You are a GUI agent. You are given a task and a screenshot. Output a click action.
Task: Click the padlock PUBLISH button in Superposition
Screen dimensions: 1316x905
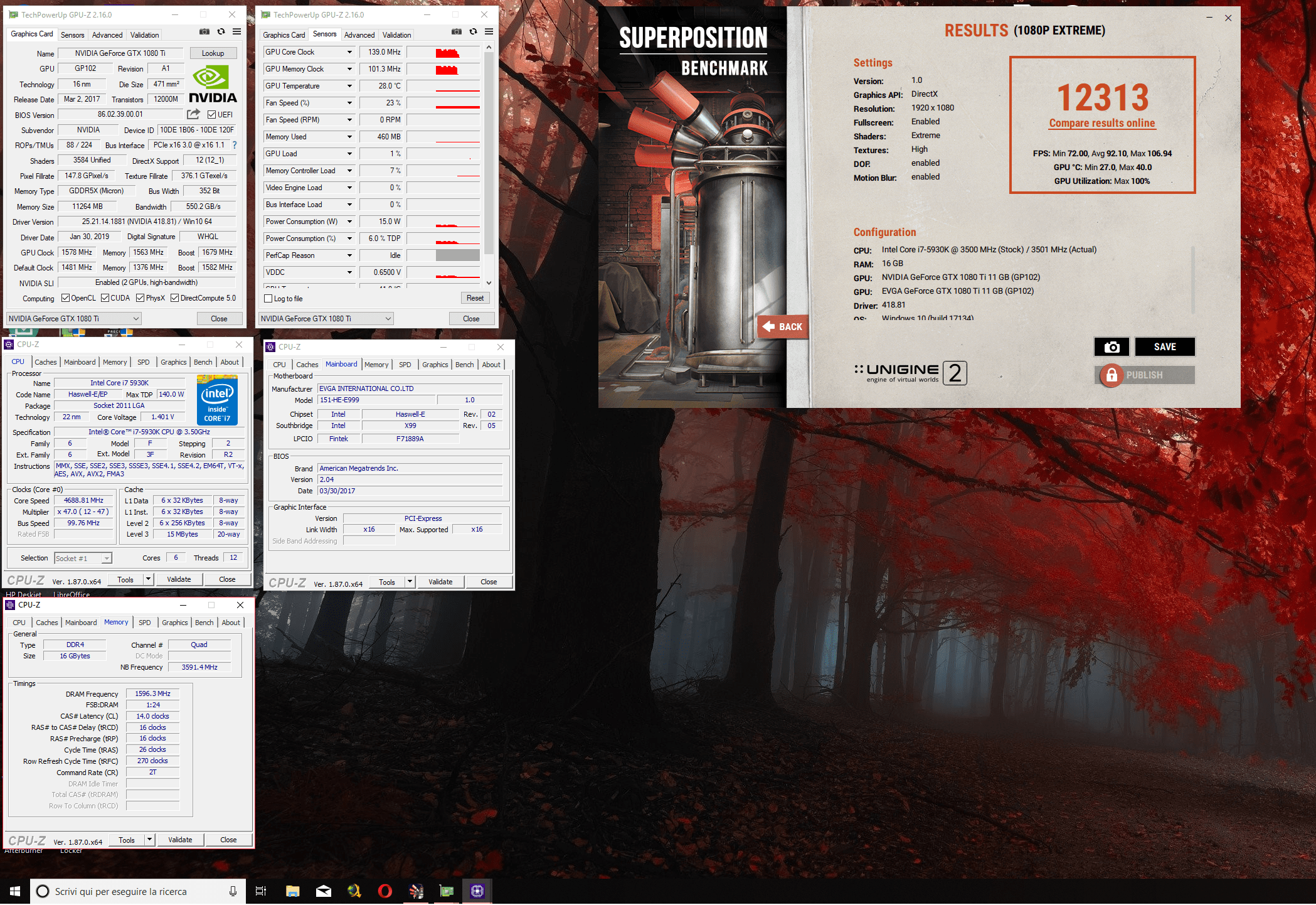tap(1145, 375)
